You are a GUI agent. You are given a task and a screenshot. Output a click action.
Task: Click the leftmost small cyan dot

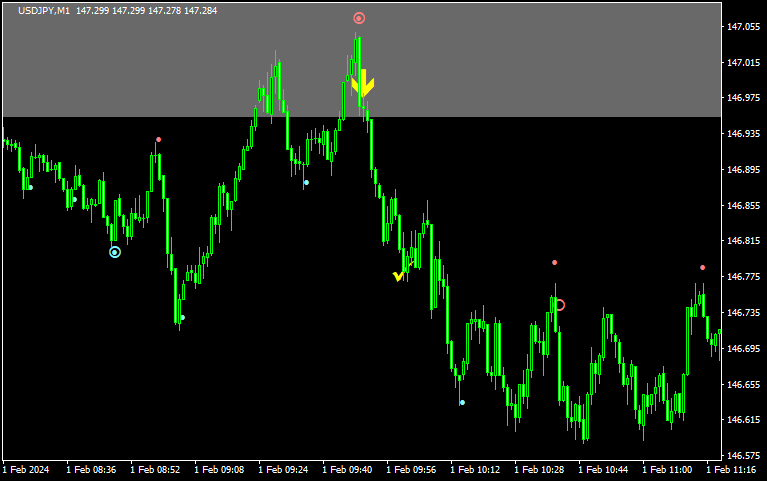tap(30, 187)
